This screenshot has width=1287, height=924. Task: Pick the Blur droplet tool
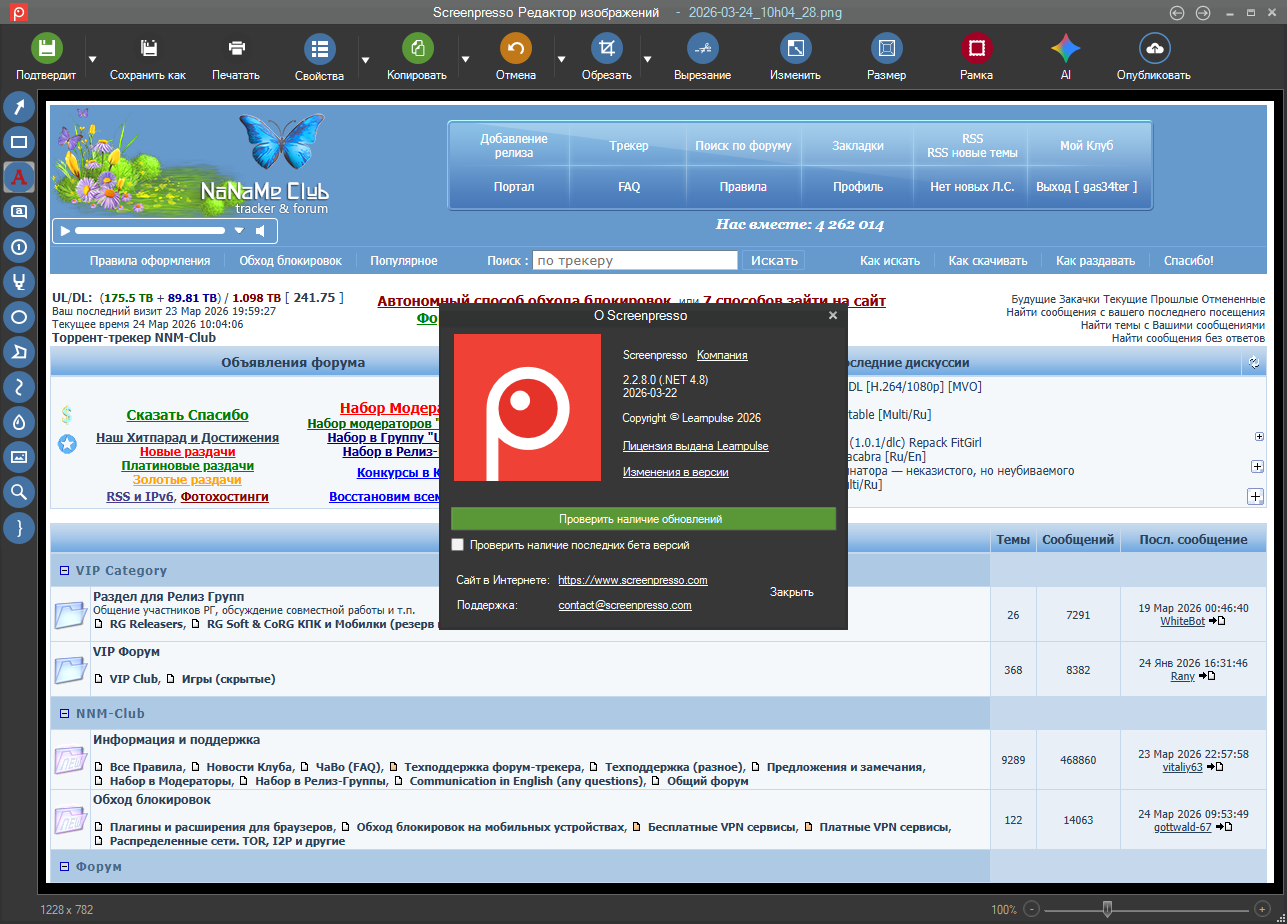[x=19, y=422]
